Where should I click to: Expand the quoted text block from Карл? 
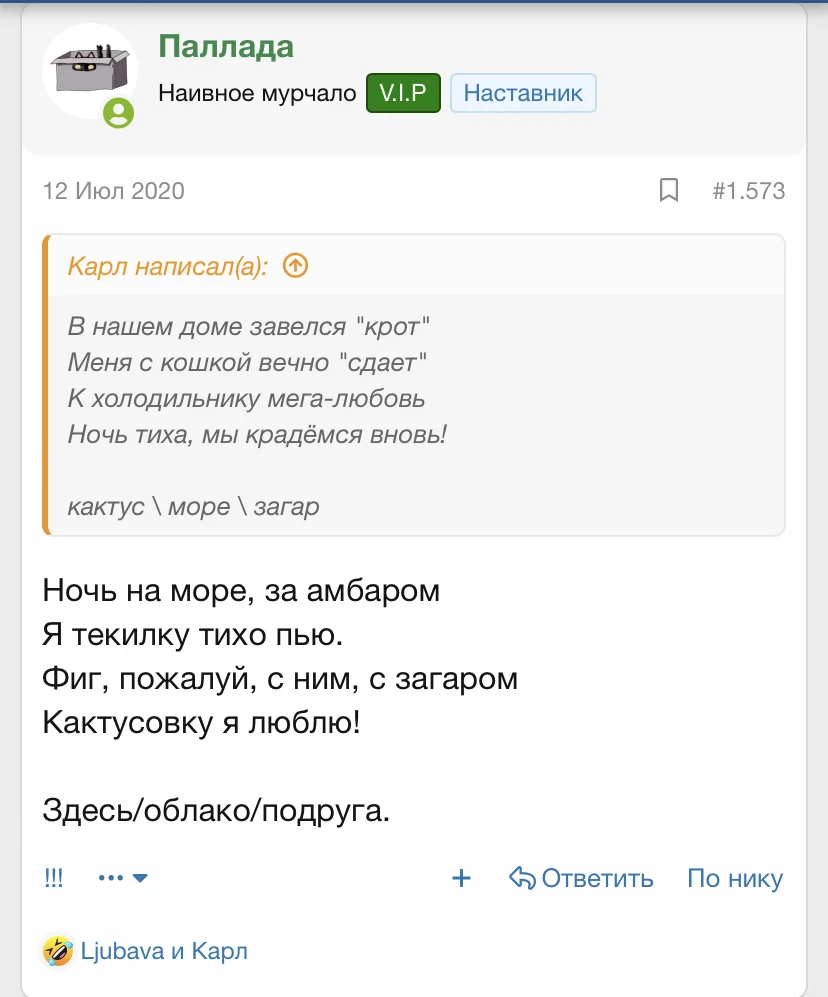(x=414, y=415)
